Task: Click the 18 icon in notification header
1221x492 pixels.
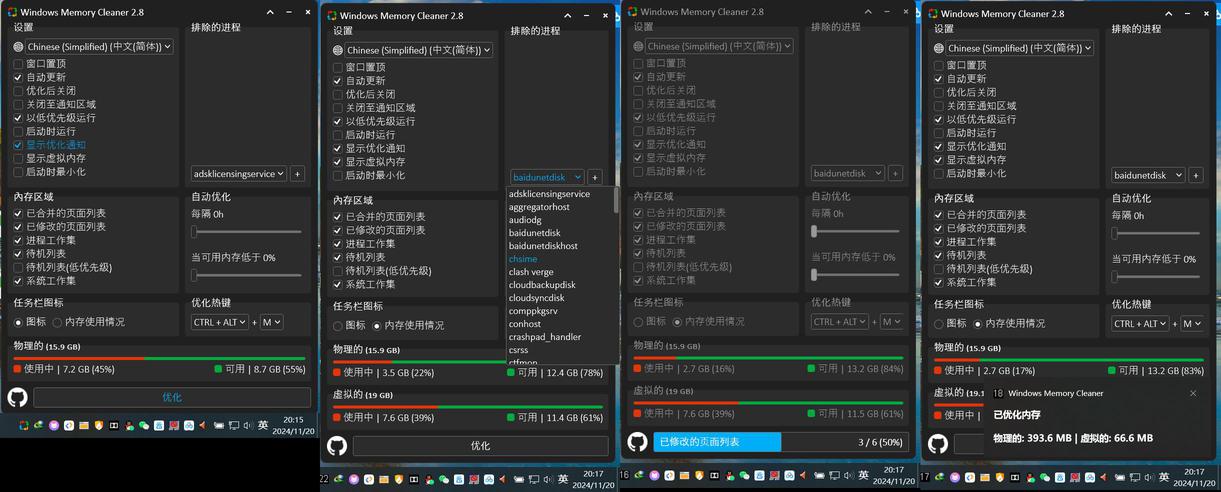Action: pyautogui.click(x=999, y=393)
